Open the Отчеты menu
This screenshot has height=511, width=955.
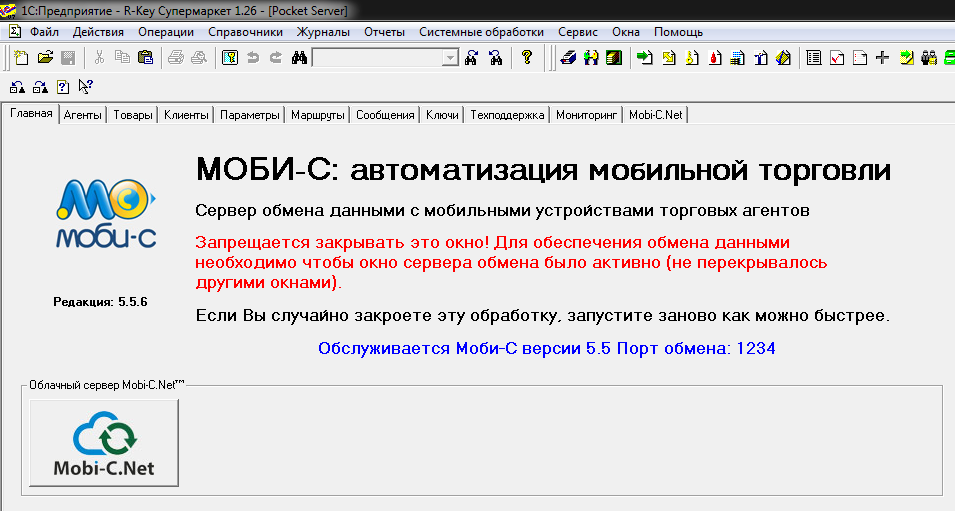point(384,32)
